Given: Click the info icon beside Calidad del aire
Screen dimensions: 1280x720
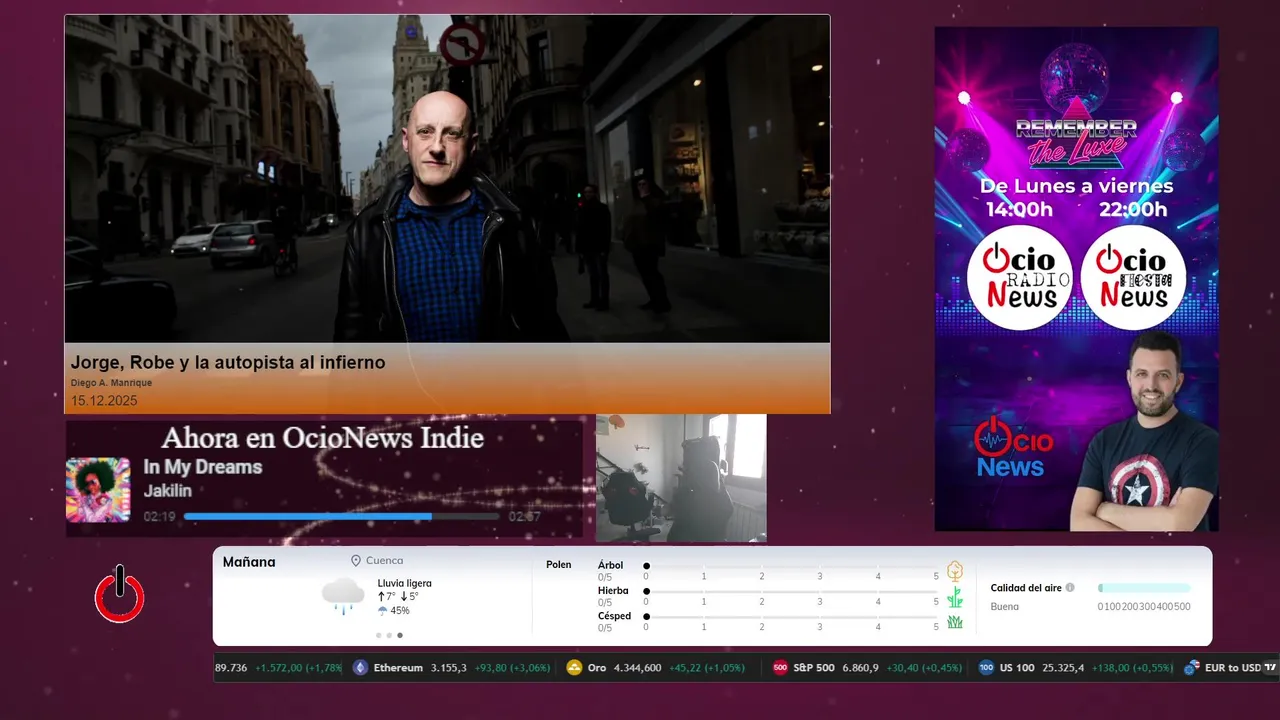Looking at the screenshot, I should [1070, 588].
